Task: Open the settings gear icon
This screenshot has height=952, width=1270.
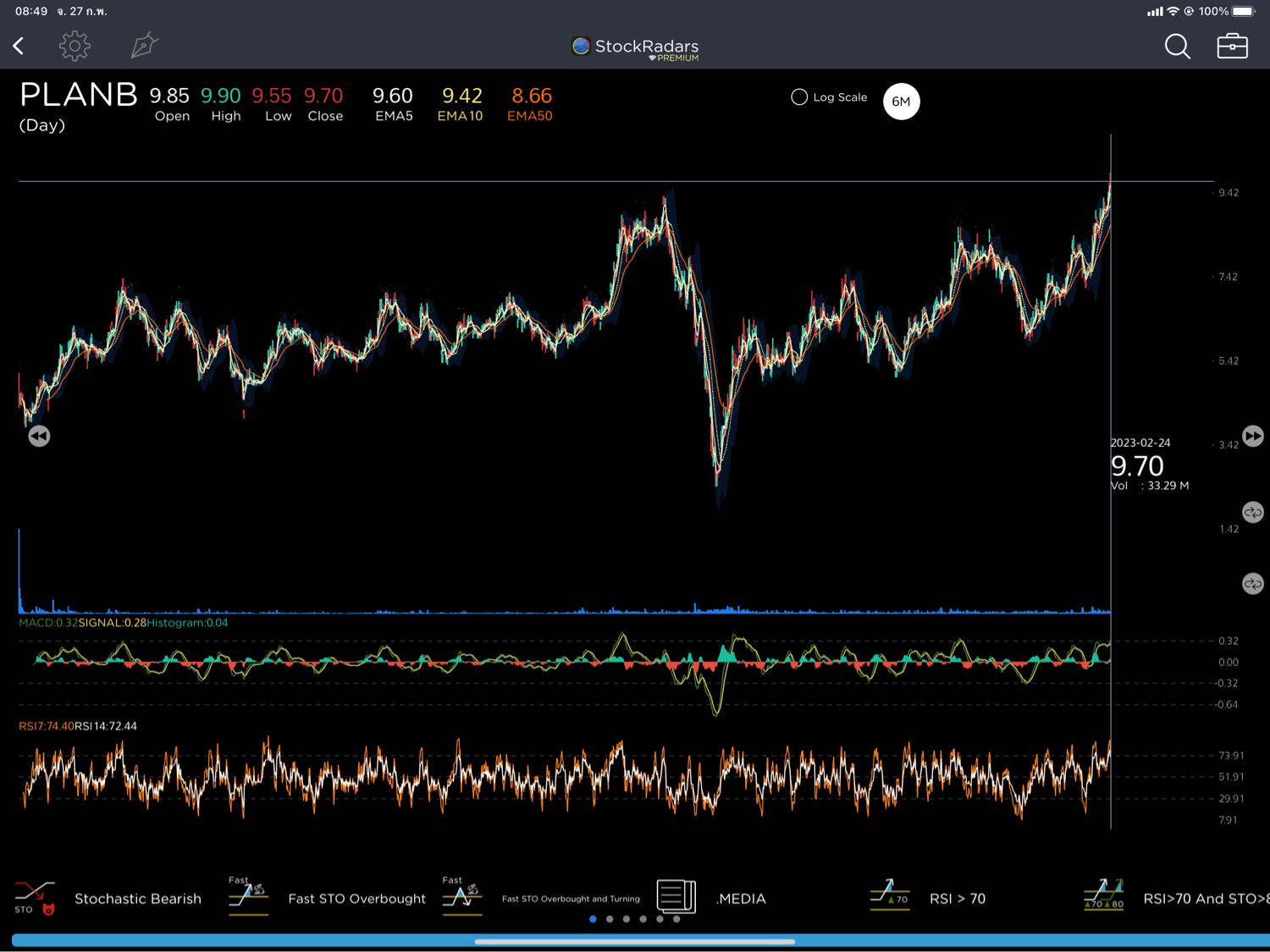Action: coord(75,46)
